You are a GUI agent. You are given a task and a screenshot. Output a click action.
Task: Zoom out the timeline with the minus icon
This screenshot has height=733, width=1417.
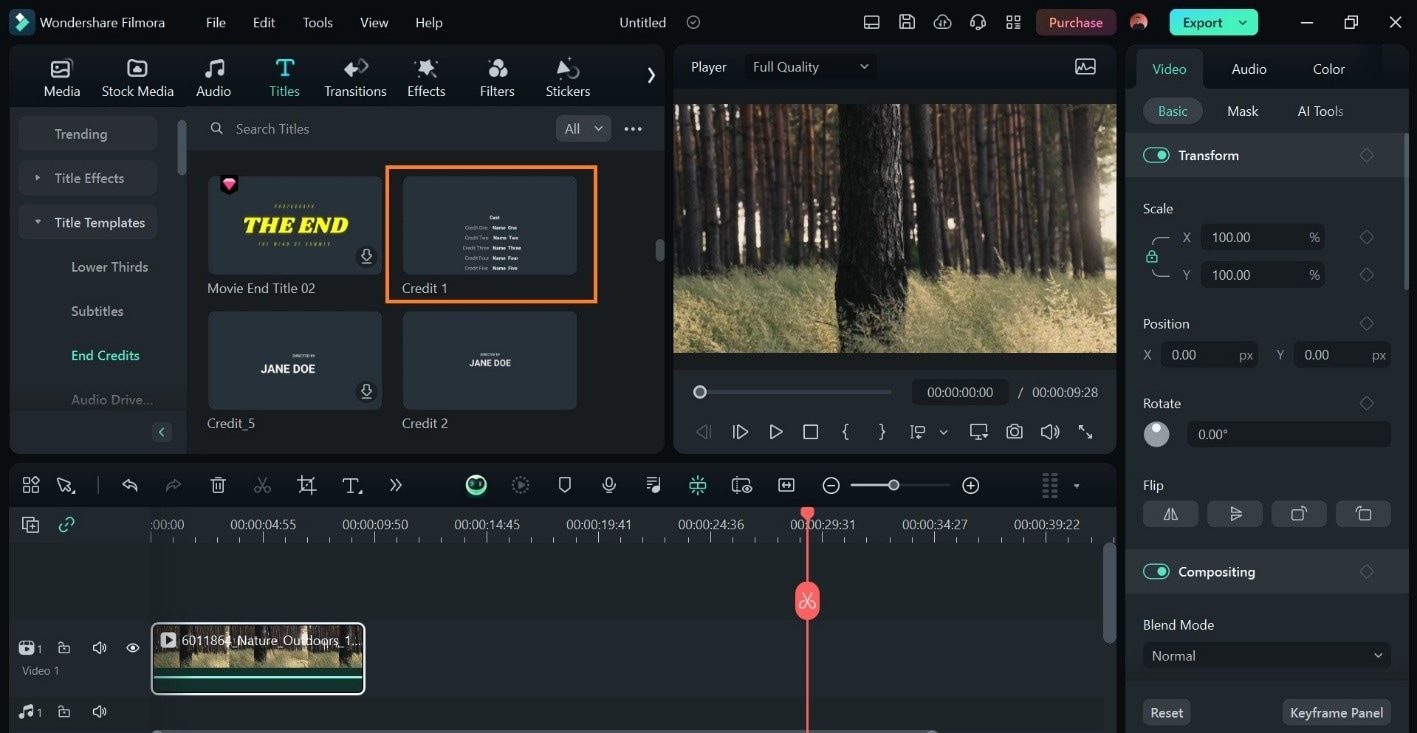pos(831,485)
